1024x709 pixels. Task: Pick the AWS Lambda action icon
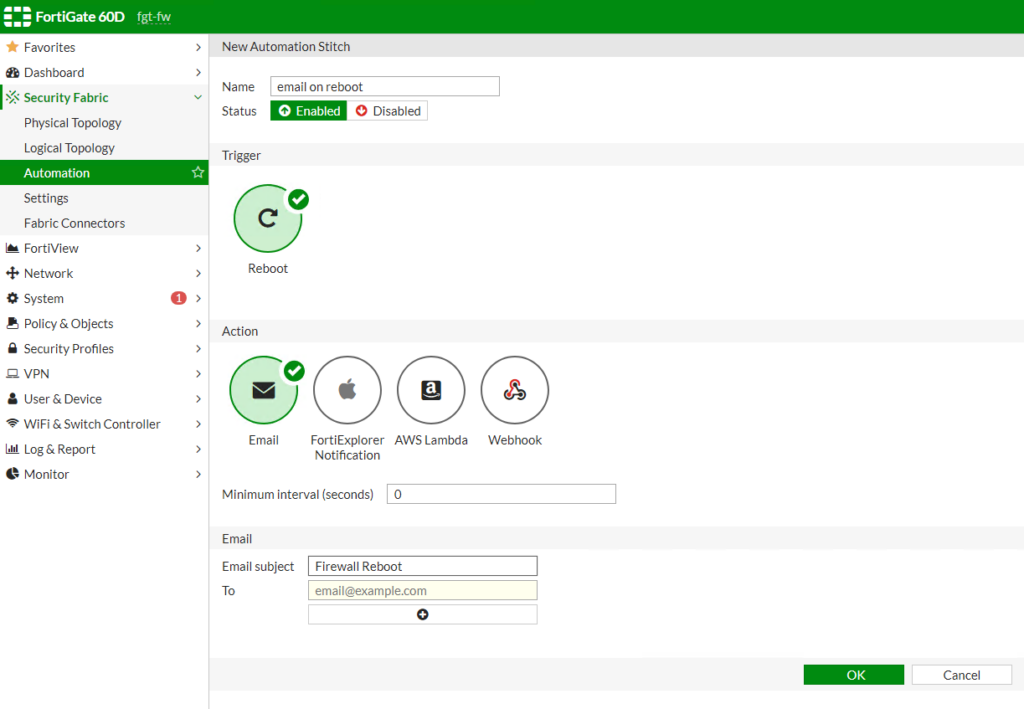[431, 391]
